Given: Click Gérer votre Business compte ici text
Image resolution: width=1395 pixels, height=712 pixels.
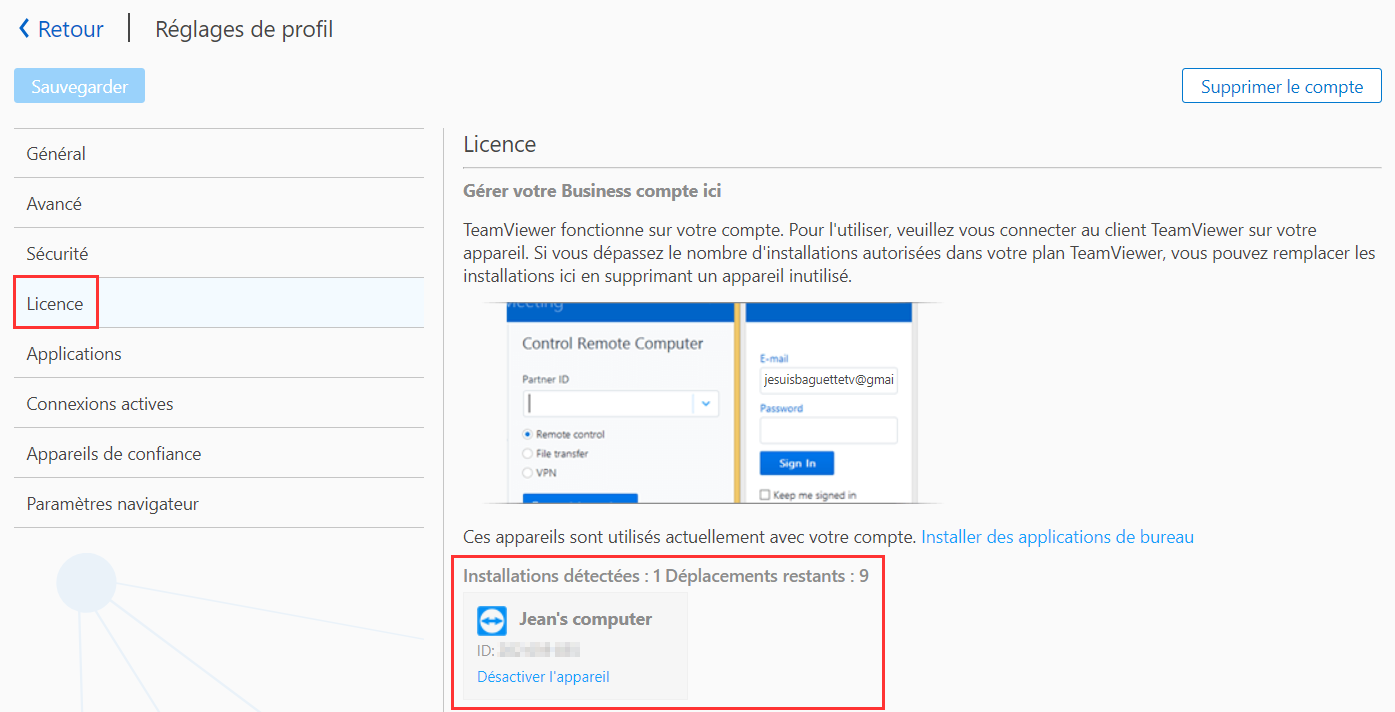Looking at the screenshot, I should click(592, 190).
